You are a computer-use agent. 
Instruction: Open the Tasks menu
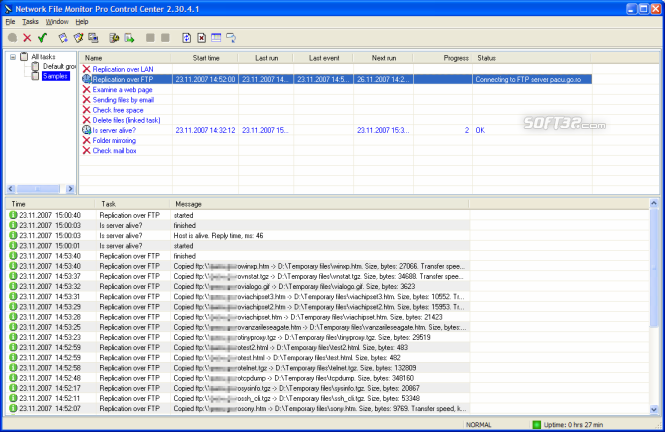30,22
